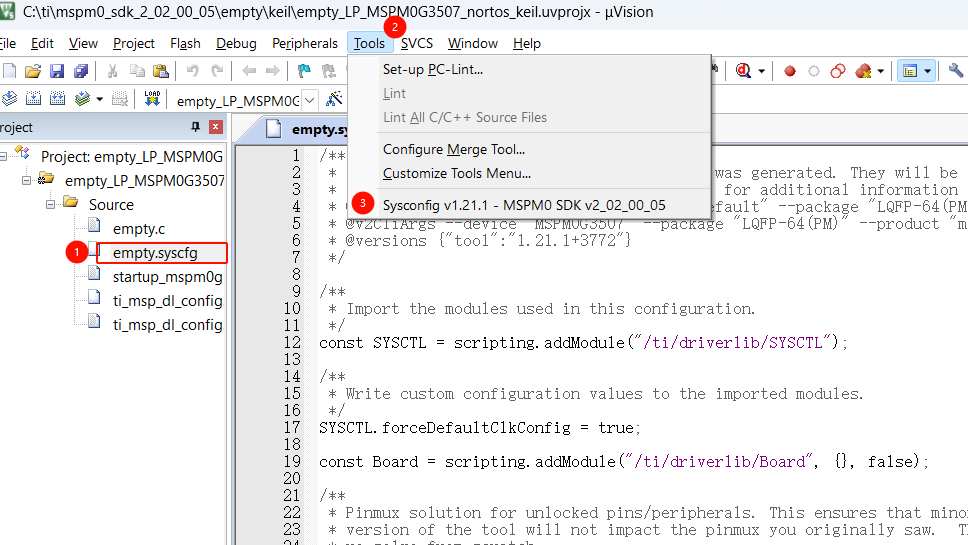
Task: Click the Open file folder icon
Action: click(32, 71)
